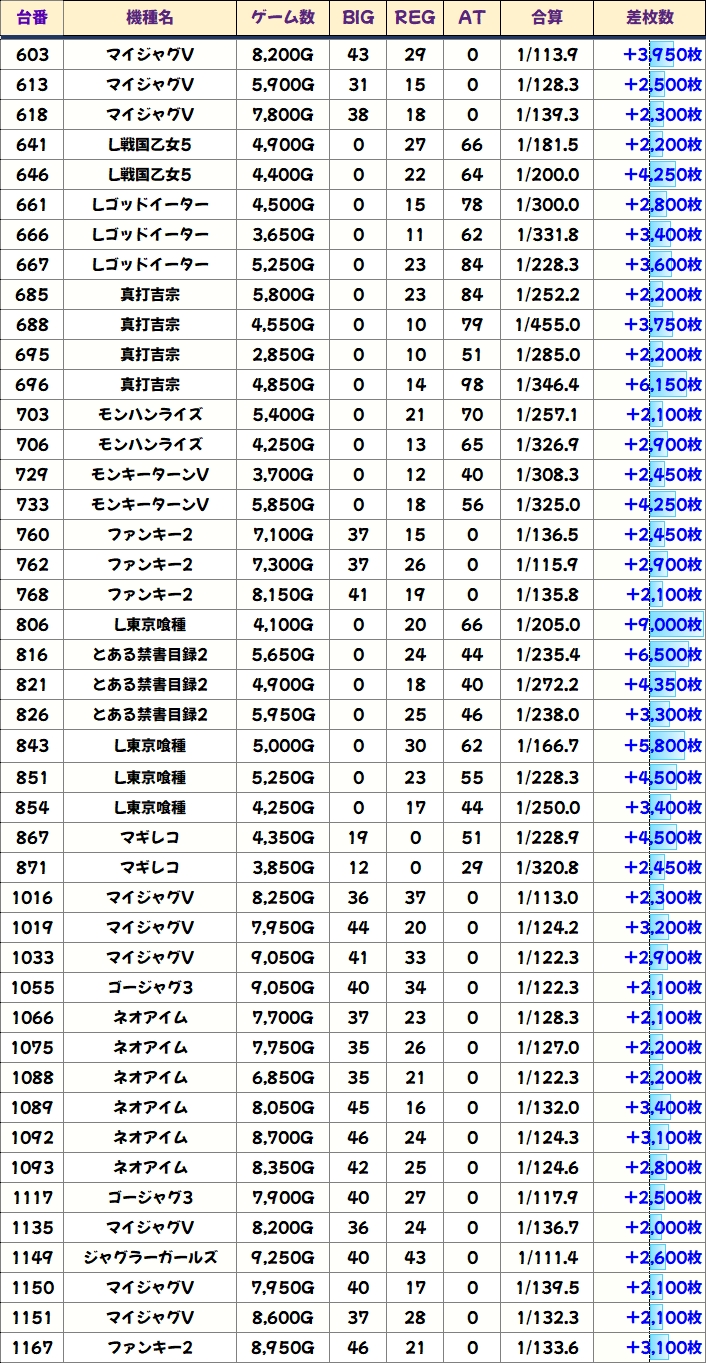Click the 台番 column header
Image resolution: width=706 pixels, height=1363 pixels.
32,18
